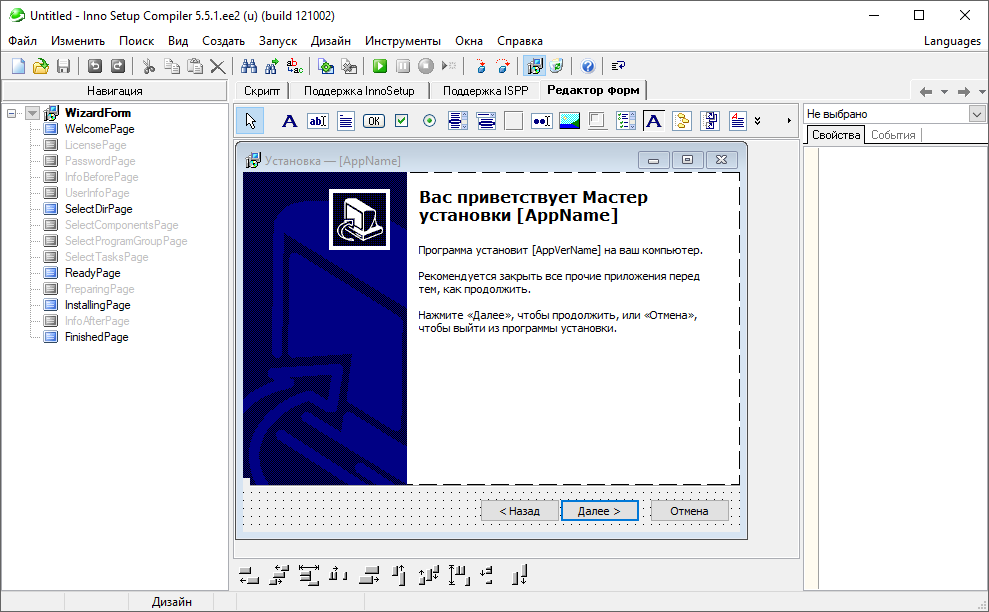The width and height of the screenshot is (989, 612).
Task: Select the folder tree view component tool
Action: [682, 121]
